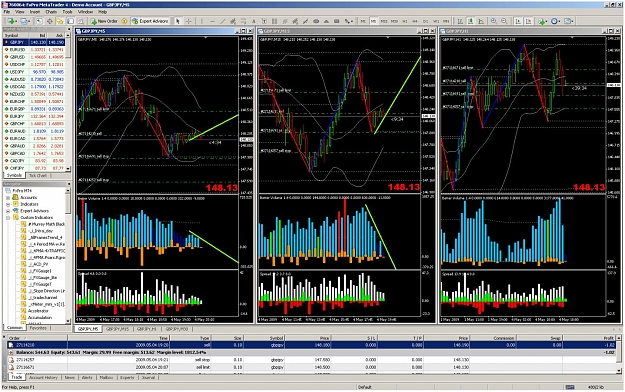Set timeframe to H1

click(405, 21)
